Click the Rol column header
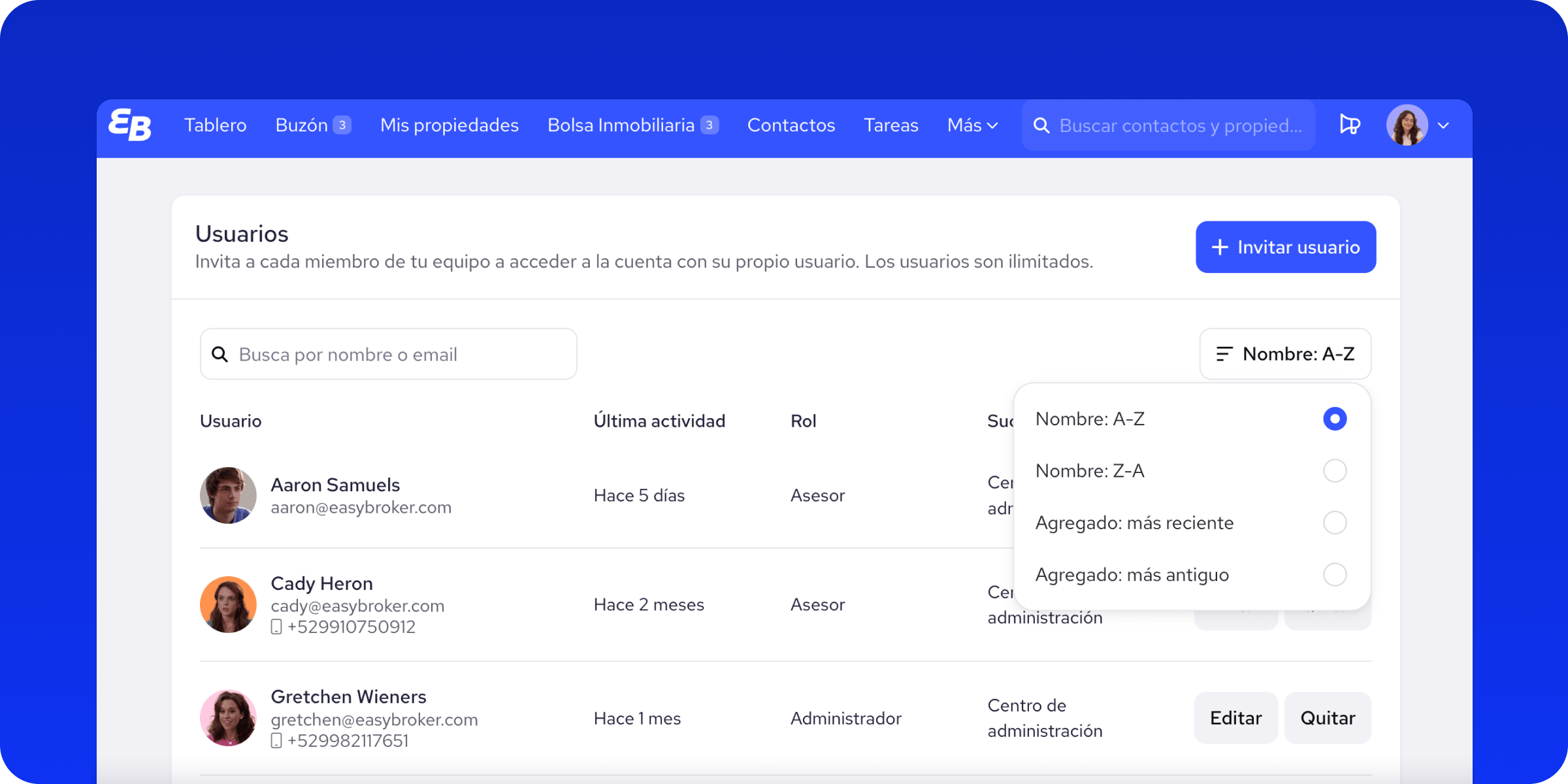 [x=804, y=421]
